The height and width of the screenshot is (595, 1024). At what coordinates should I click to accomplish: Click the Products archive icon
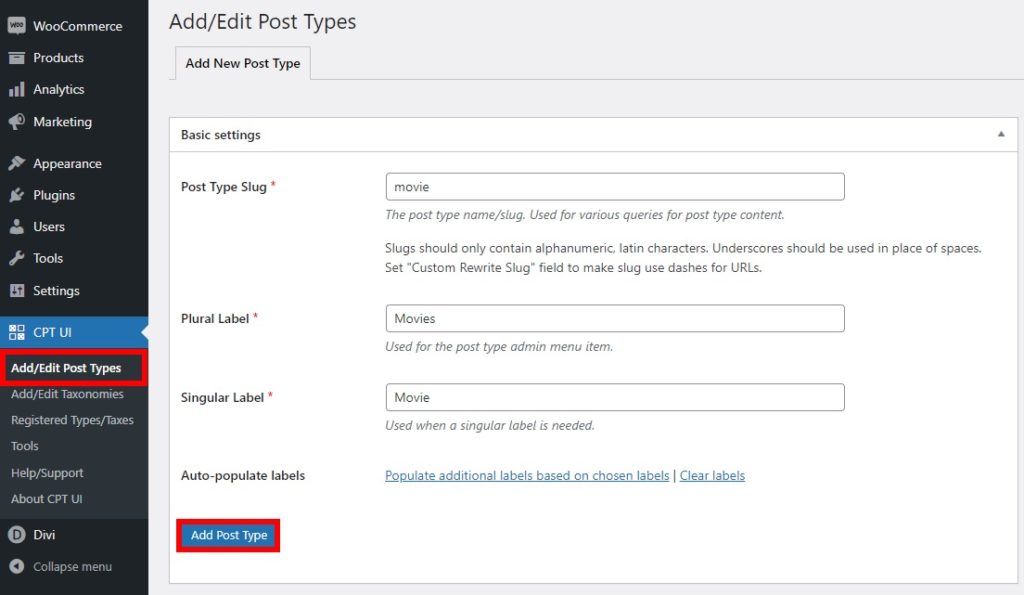point(16,58)
